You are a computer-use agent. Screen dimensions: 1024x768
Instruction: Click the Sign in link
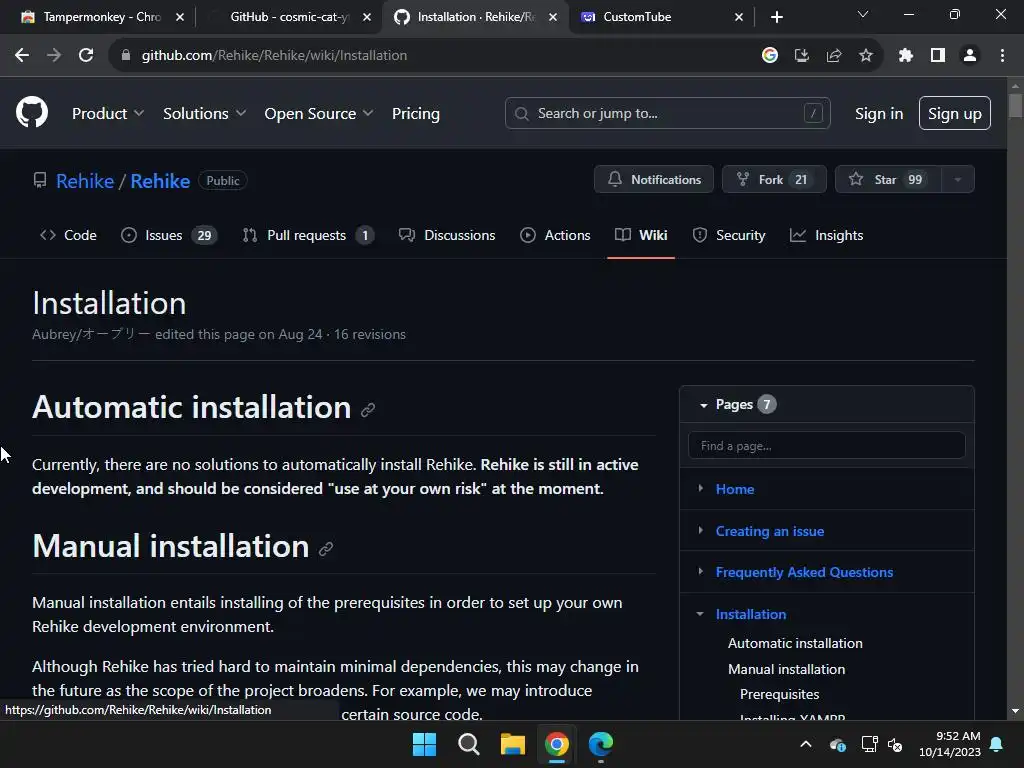coord(879,113)
